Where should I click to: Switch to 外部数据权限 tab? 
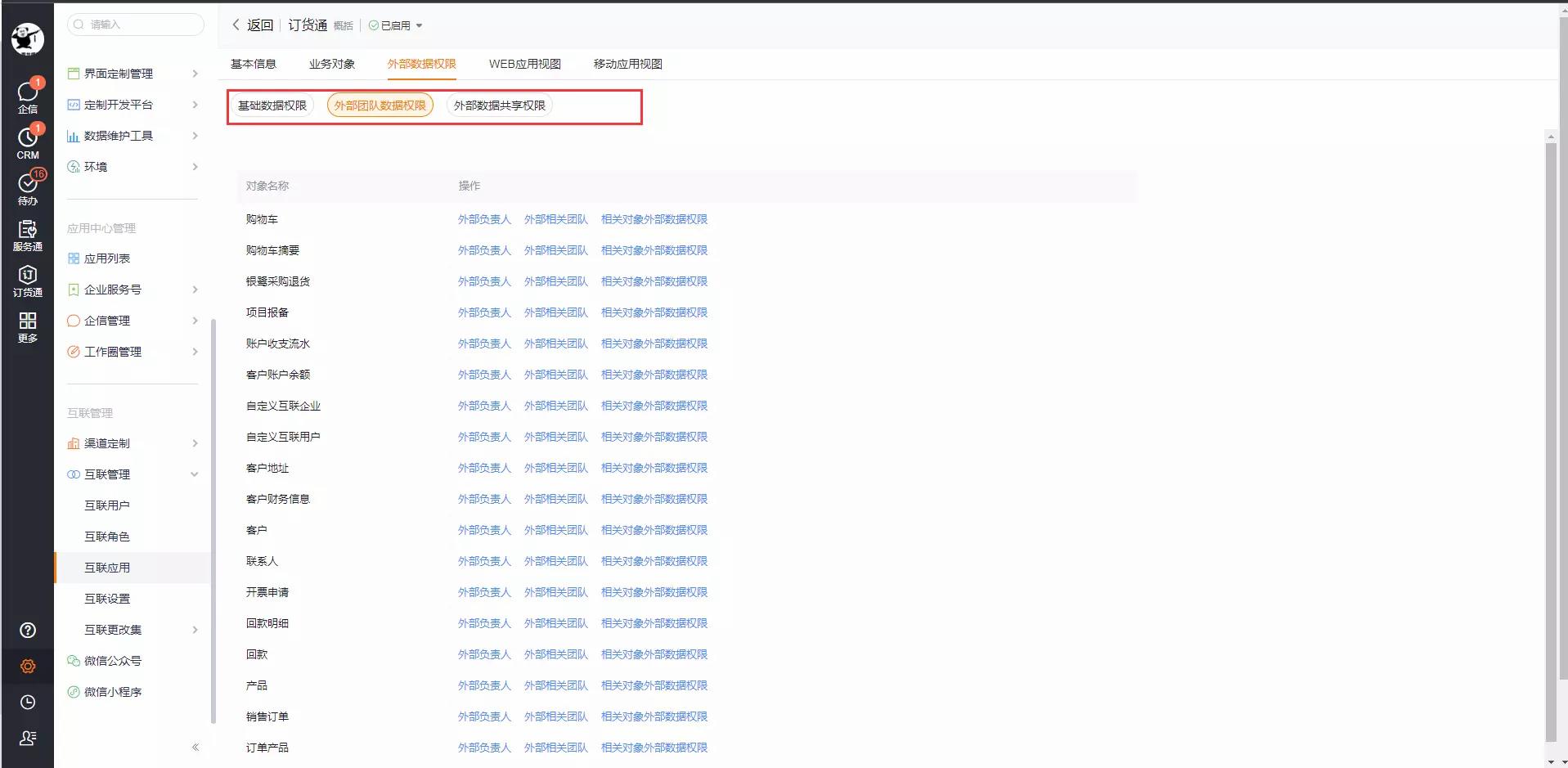422,64
